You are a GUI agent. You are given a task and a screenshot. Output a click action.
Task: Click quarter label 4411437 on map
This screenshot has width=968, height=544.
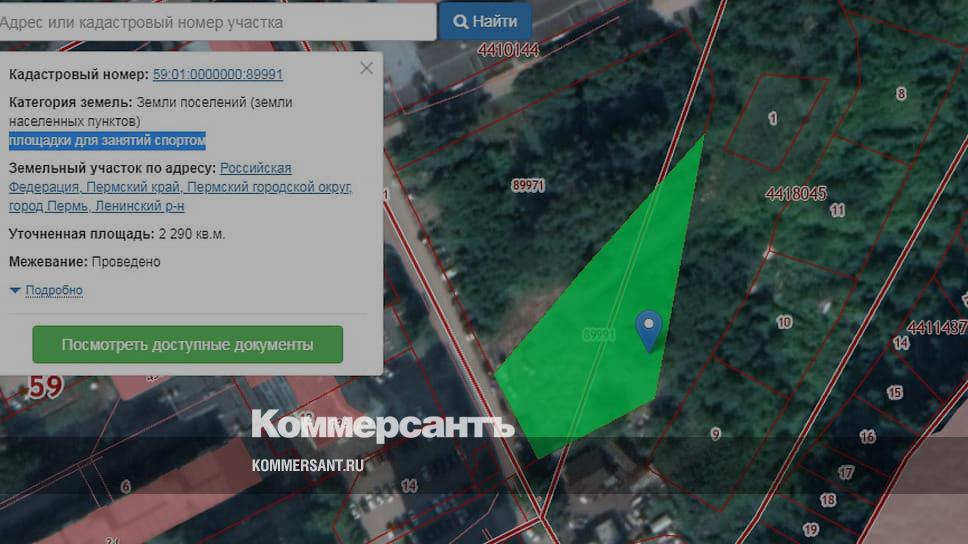pyautogui.click(x=936, y=327)
